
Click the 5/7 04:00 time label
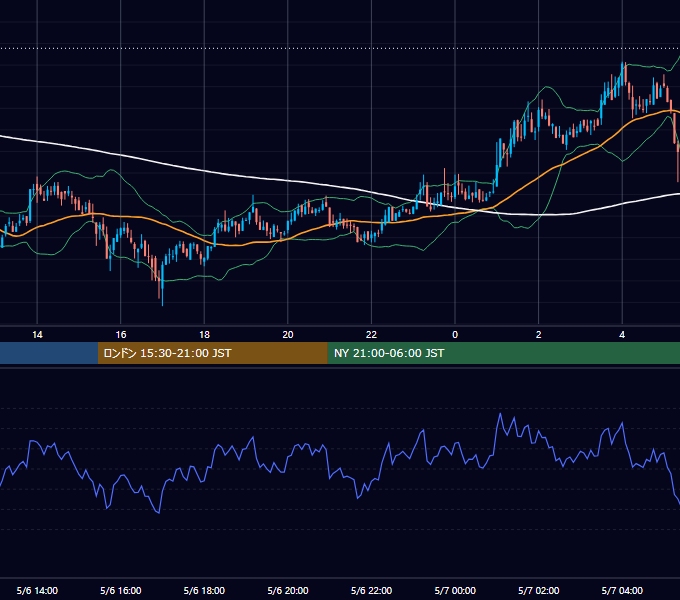(622, 590)
